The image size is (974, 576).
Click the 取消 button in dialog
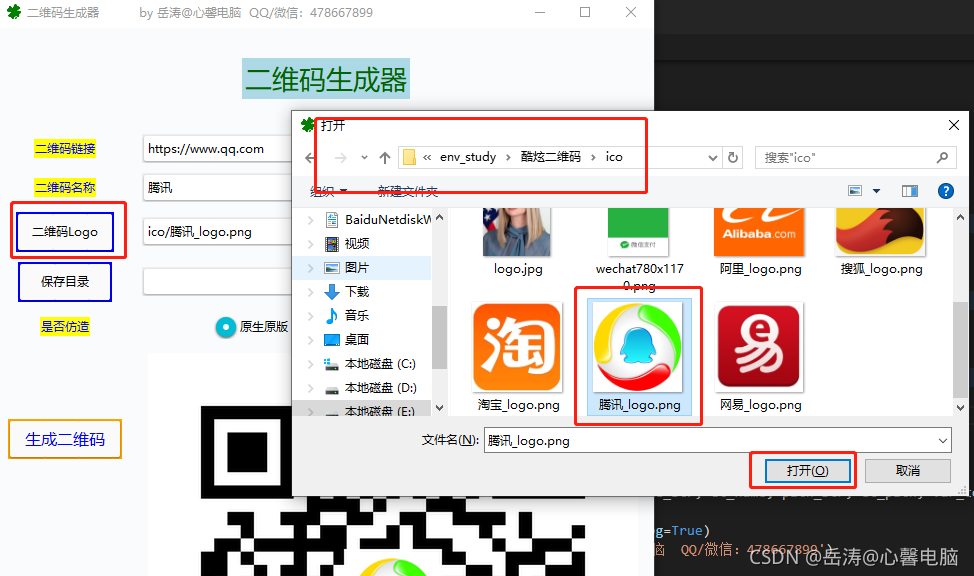pos(908,470)
